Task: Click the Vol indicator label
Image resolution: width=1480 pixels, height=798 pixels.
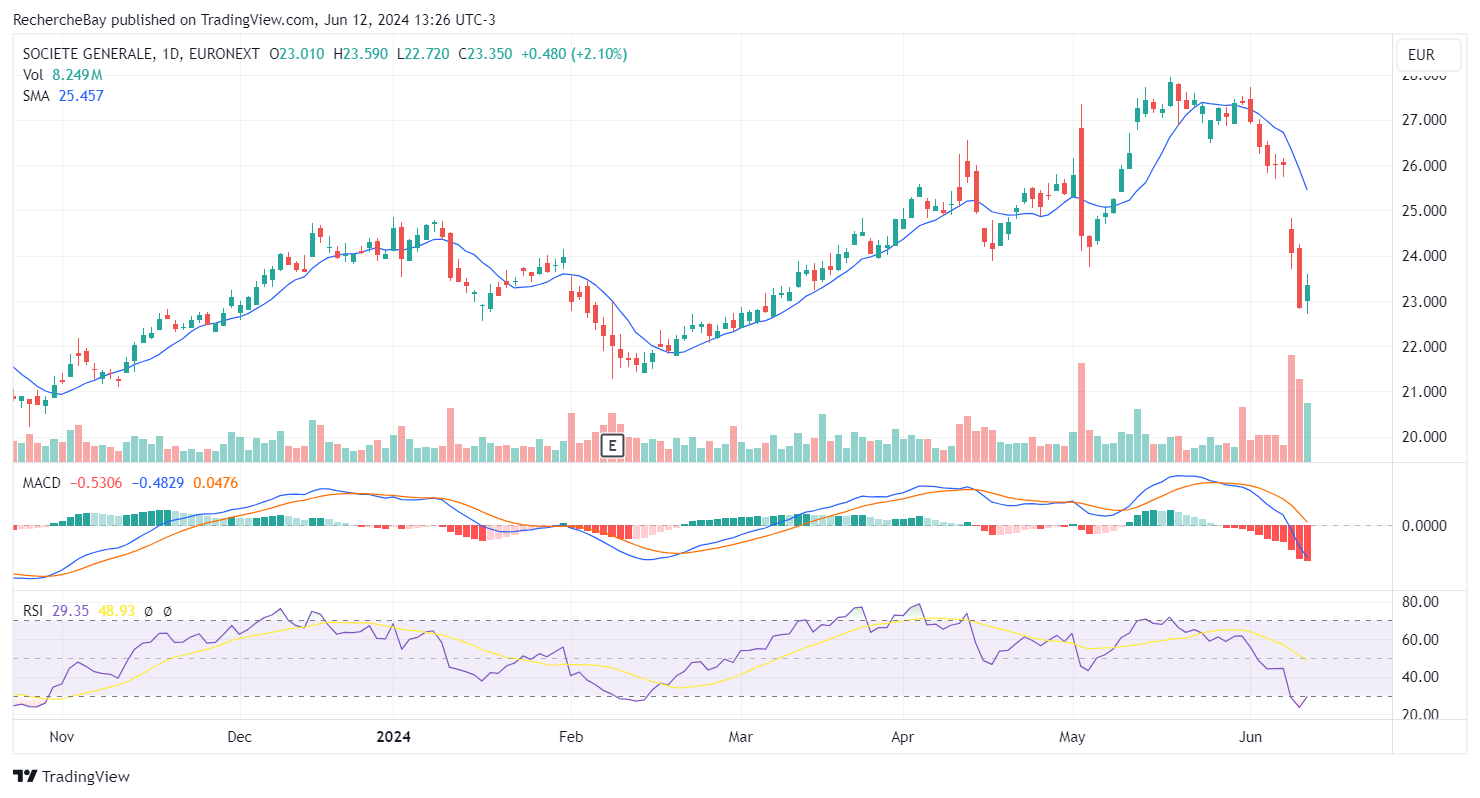Action: (33, 75)
